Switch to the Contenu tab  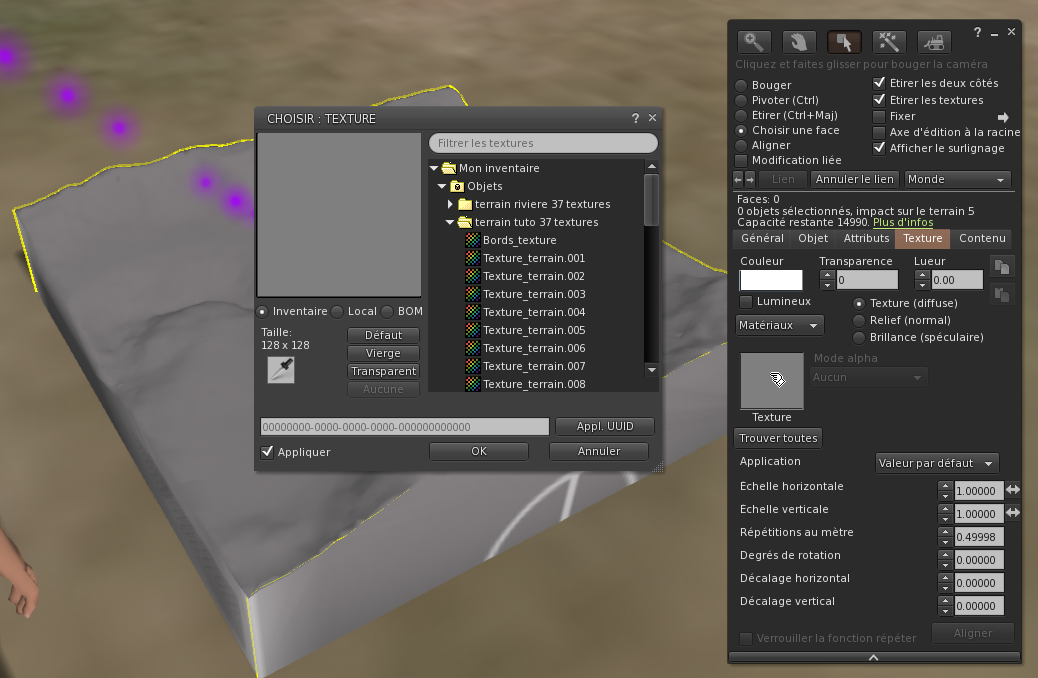[x=982, y=239]
